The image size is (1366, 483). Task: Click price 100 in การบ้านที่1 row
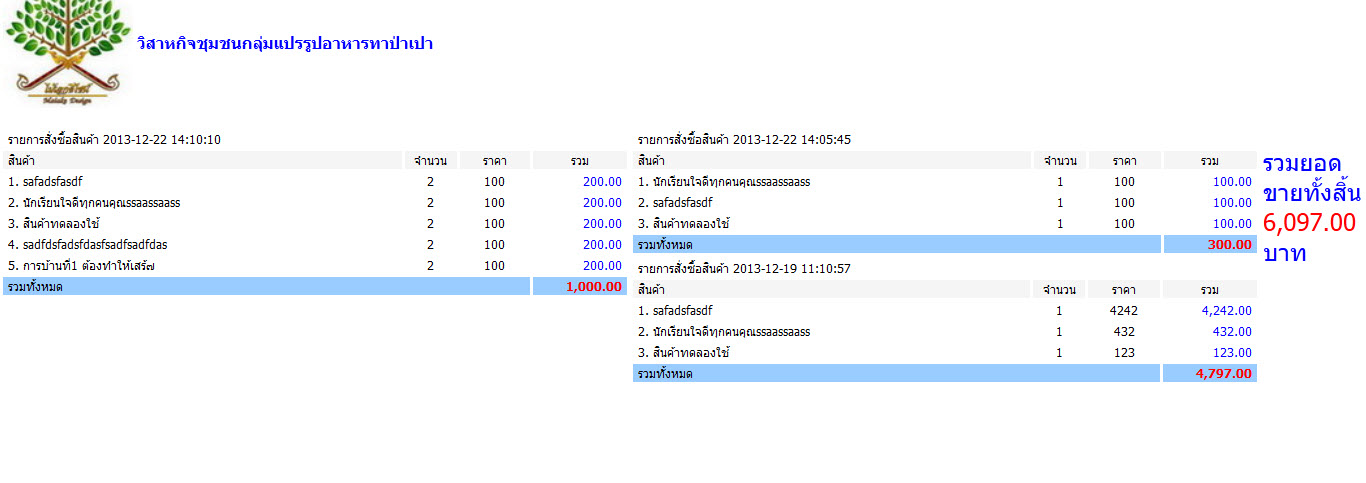[494, 266]
